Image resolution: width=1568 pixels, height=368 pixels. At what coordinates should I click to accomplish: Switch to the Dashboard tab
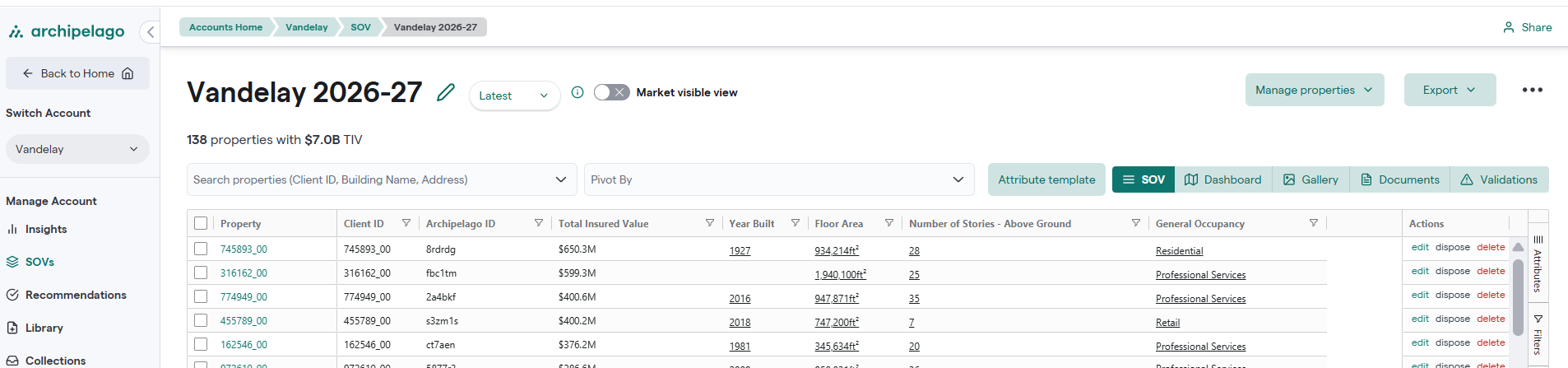point(1223,179)
